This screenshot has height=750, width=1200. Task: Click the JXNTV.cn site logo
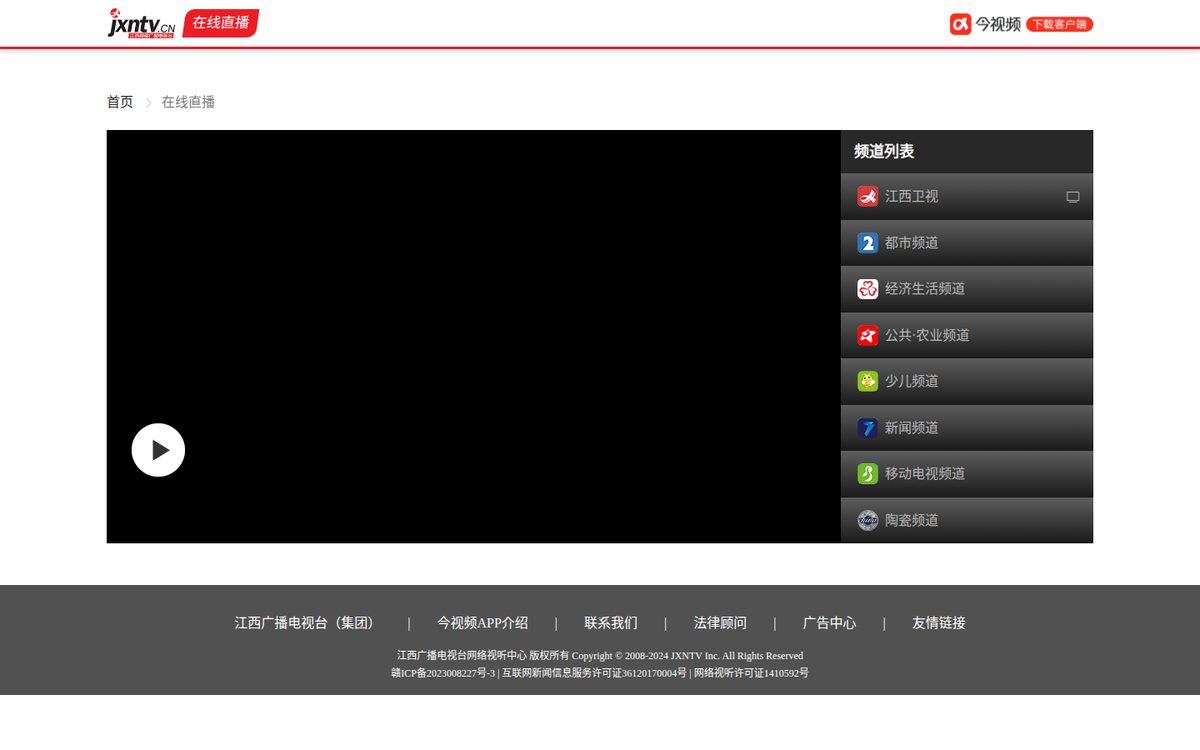click(x=141, y=23)
